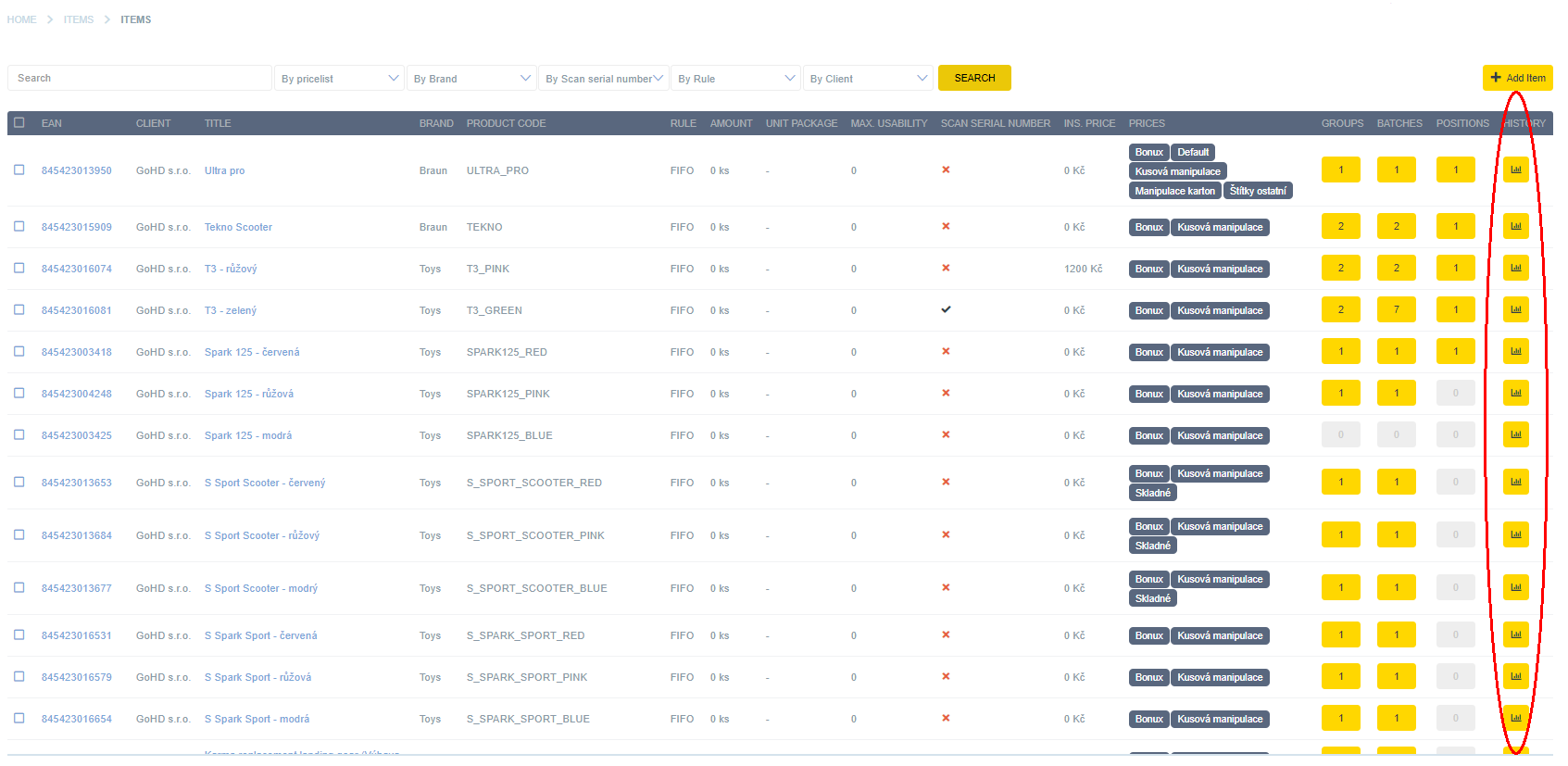The width and height of the screenshot is (1568, 766).
Task: Show history for Spark 125 - modrá
Action: point(1515,435)
